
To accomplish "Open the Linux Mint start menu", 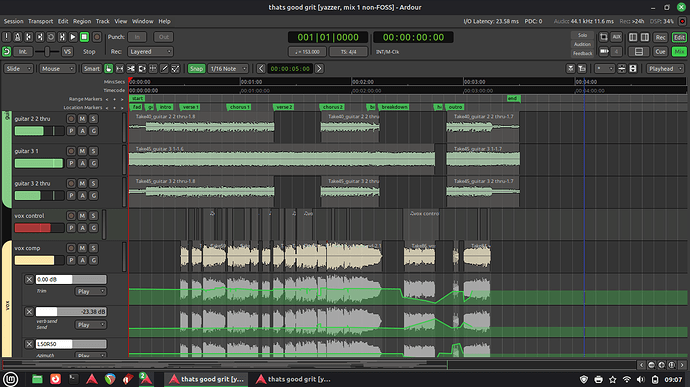I will click(x=11, y=379).
